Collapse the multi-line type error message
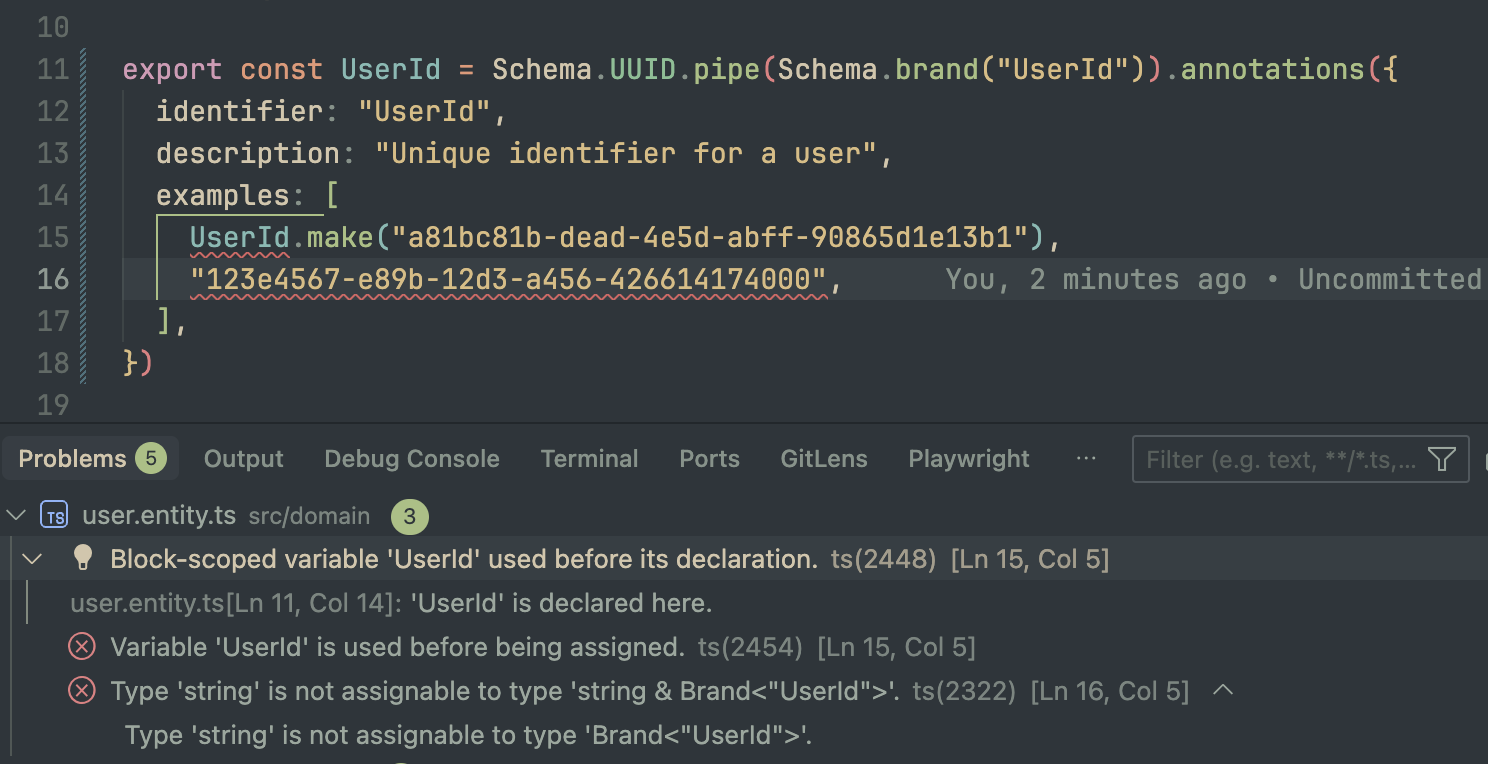Image resolution: width=1488 pixels, height=764 pixels. 1222,691
